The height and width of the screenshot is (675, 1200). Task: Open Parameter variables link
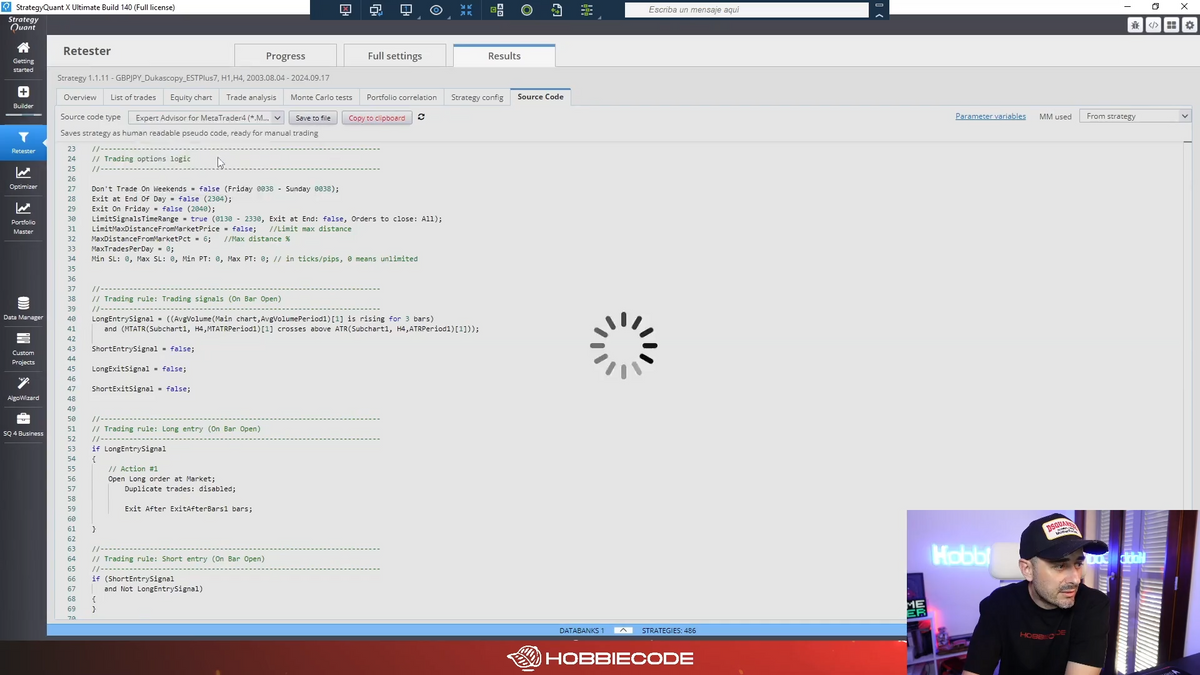990,116
